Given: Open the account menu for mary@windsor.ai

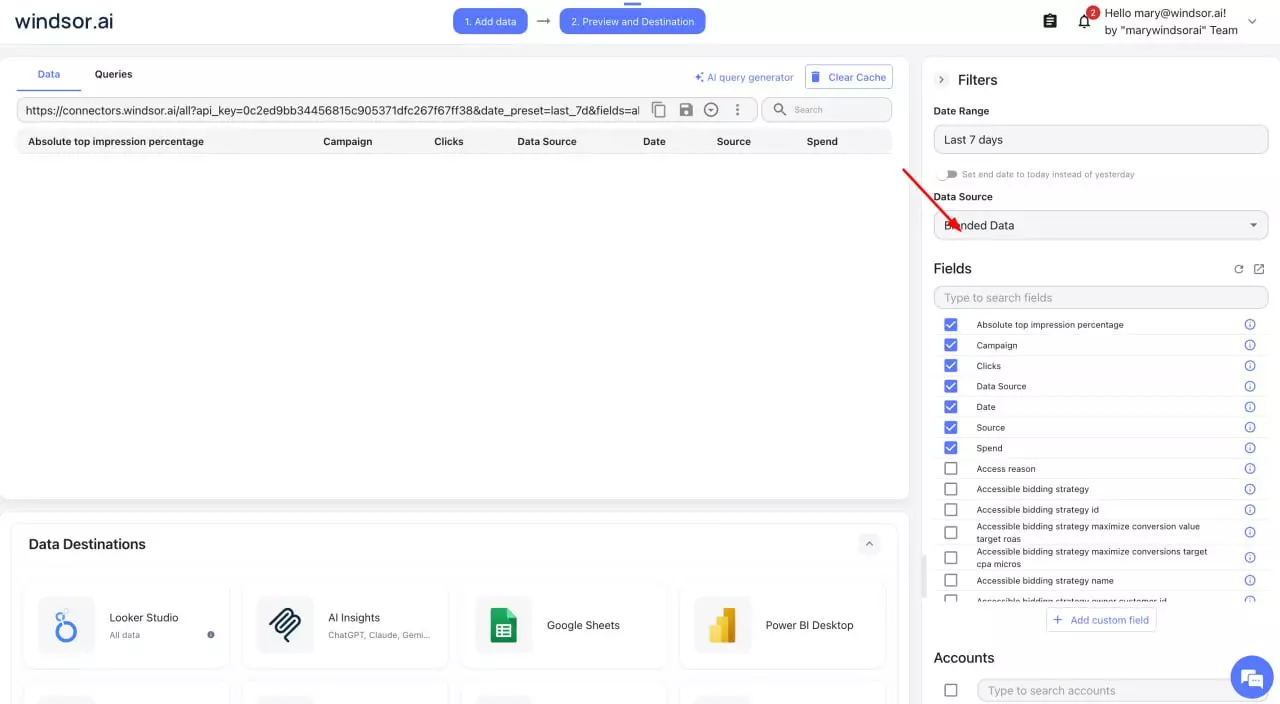Looking at the screenshot, I should pos(1251,20).
